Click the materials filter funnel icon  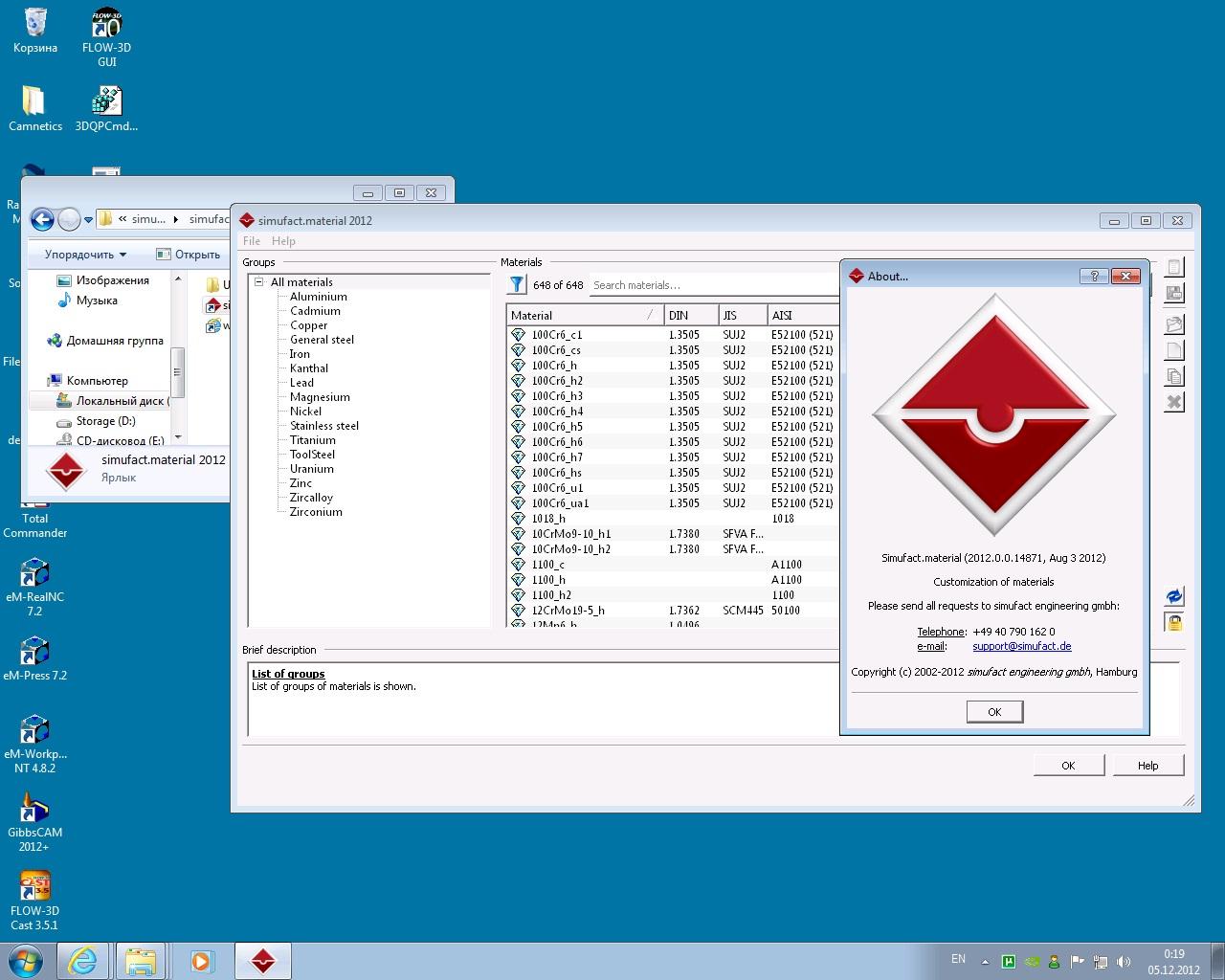[517, 284]
